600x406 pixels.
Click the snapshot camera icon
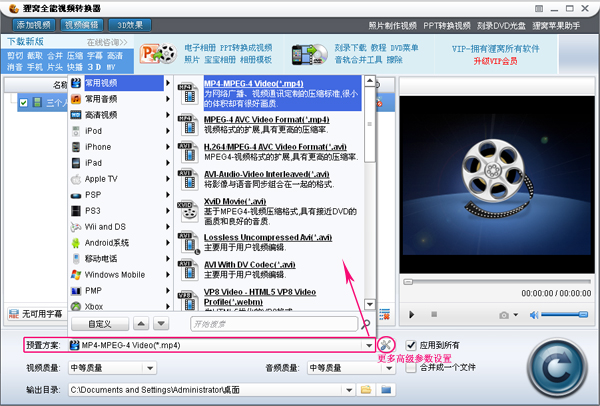pyautogui.click(x=504, y=315)
